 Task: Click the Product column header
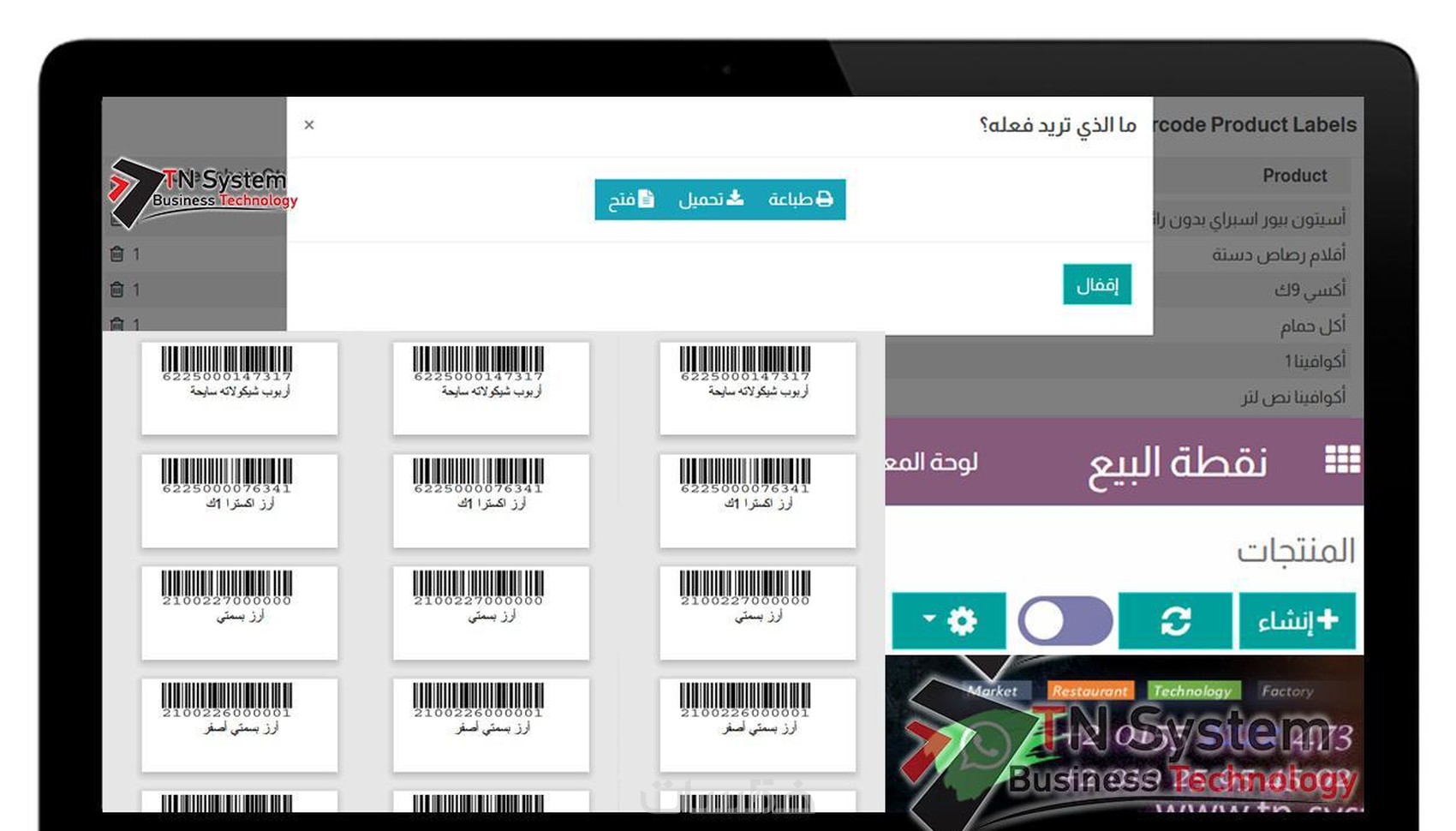pyautogui.click(x=1294, y=176)
